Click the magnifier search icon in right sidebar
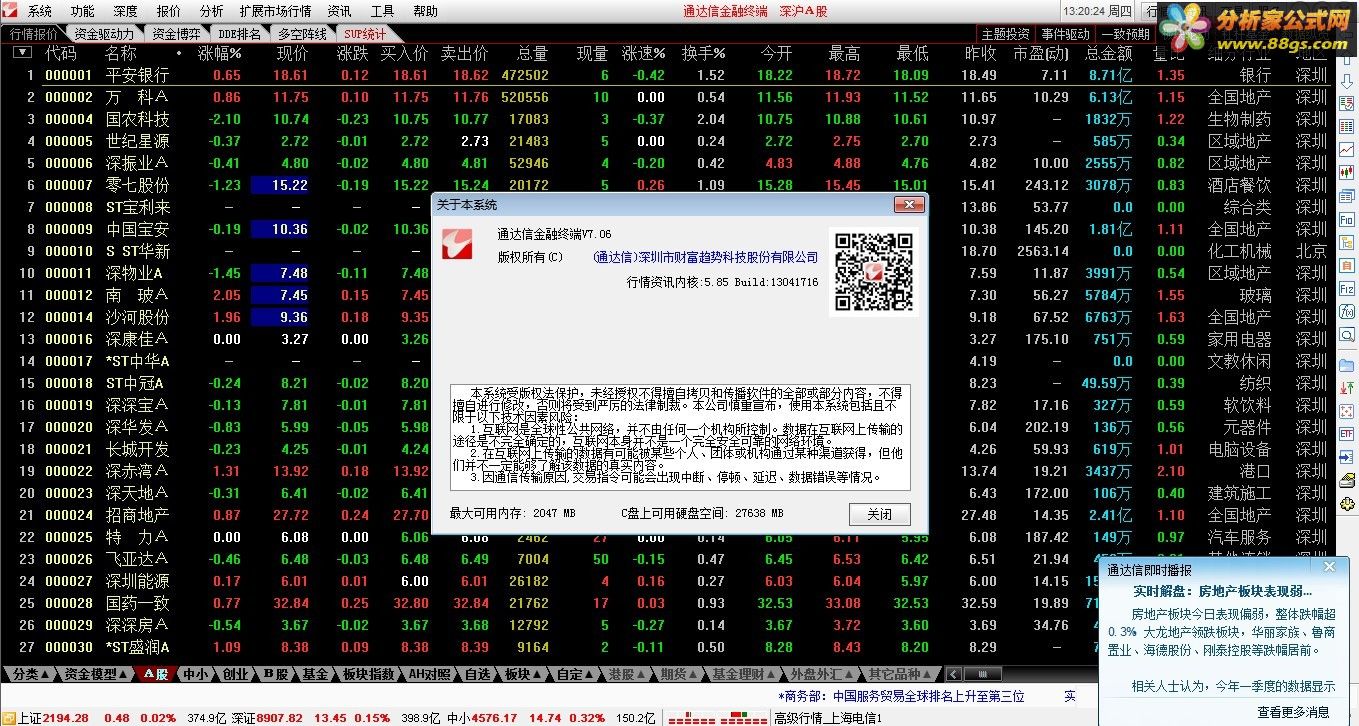The image size is (1359, 726). [x=1347, y=334]
